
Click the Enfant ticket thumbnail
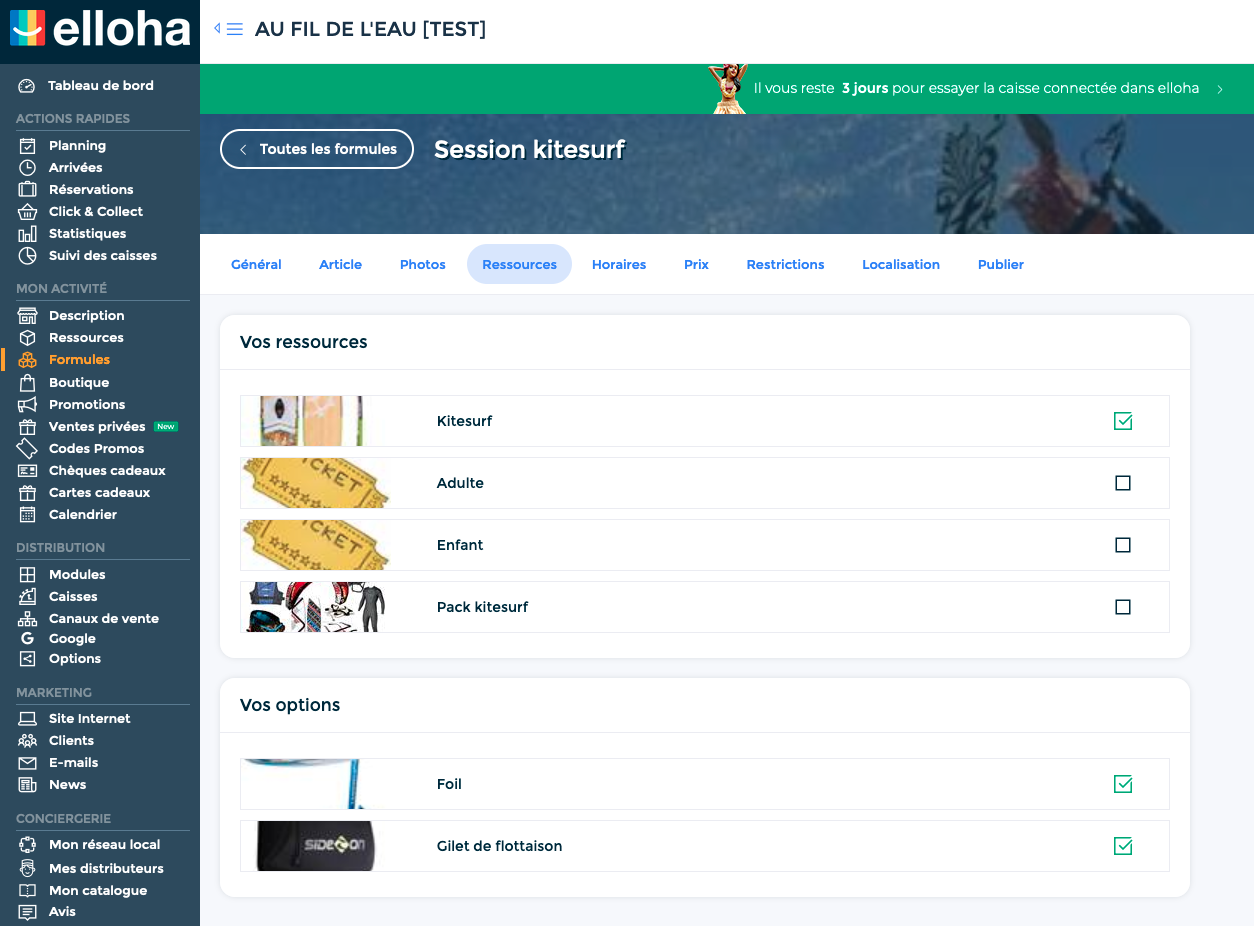click(315, 545)
